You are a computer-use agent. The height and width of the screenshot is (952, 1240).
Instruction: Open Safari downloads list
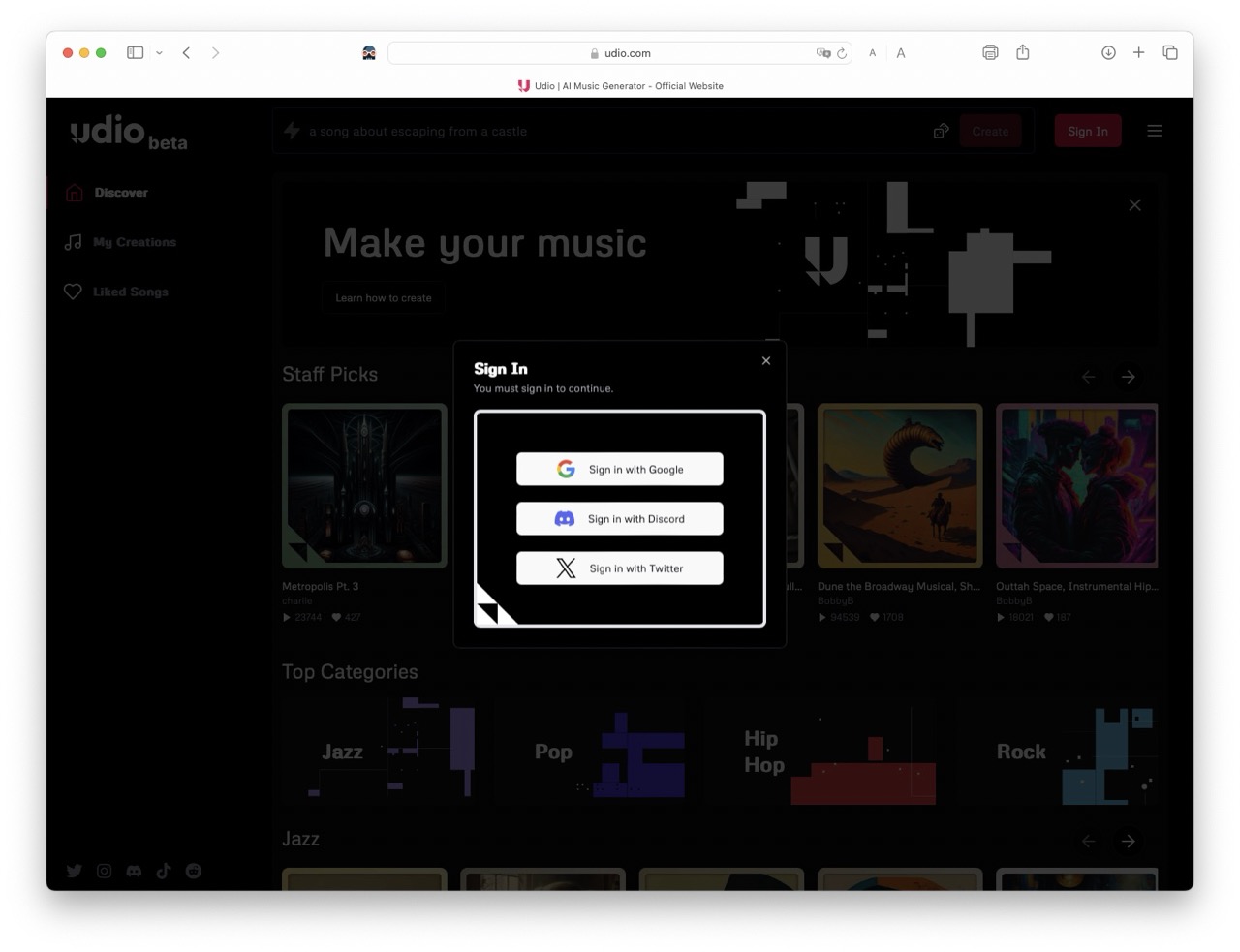coord(1108,53)
